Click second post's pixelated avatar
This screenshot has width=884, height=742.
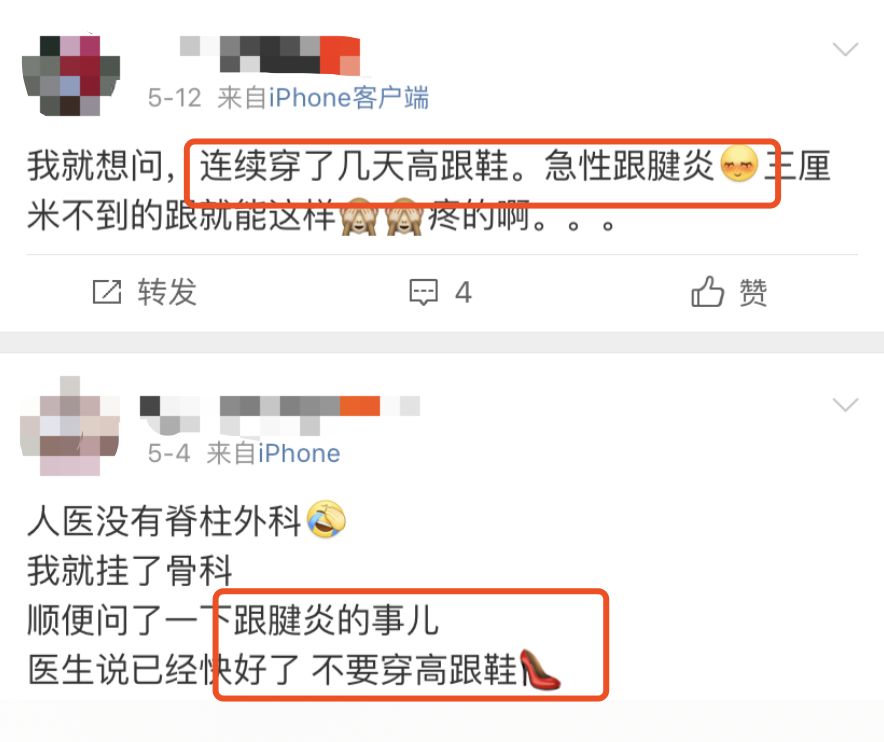click(x=70, y=426)
